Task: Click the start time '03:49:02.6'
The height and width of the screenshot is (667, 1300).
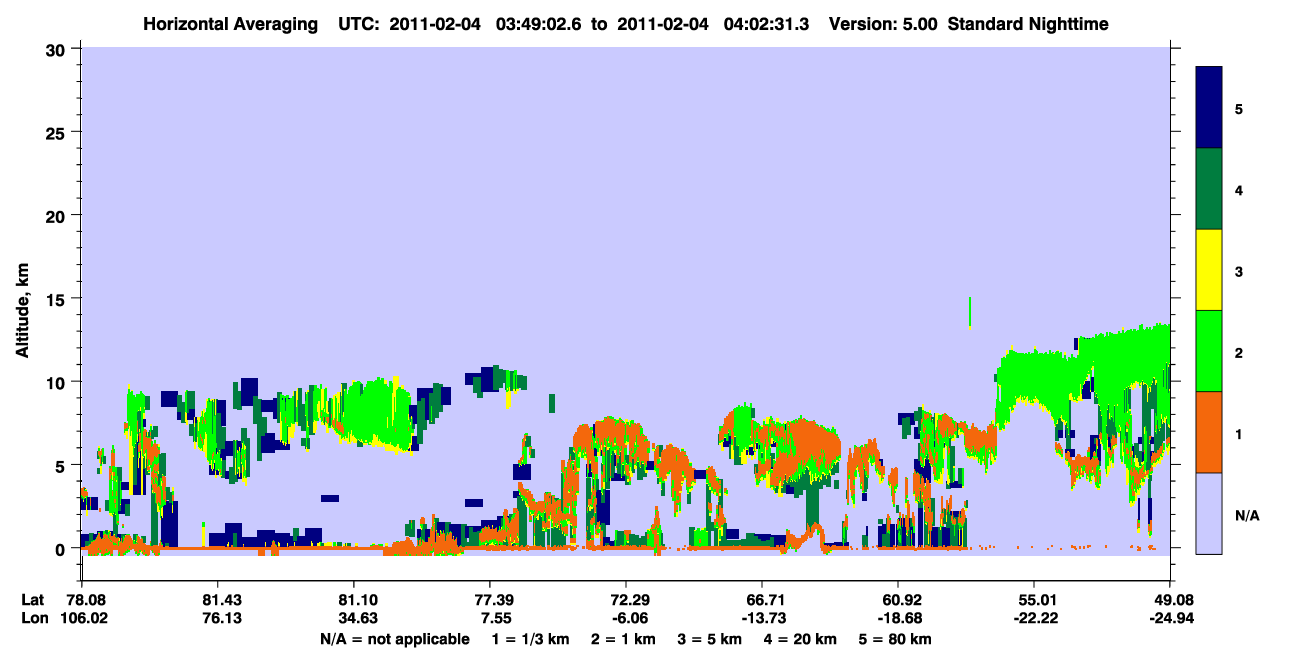Action: (540, 23)
